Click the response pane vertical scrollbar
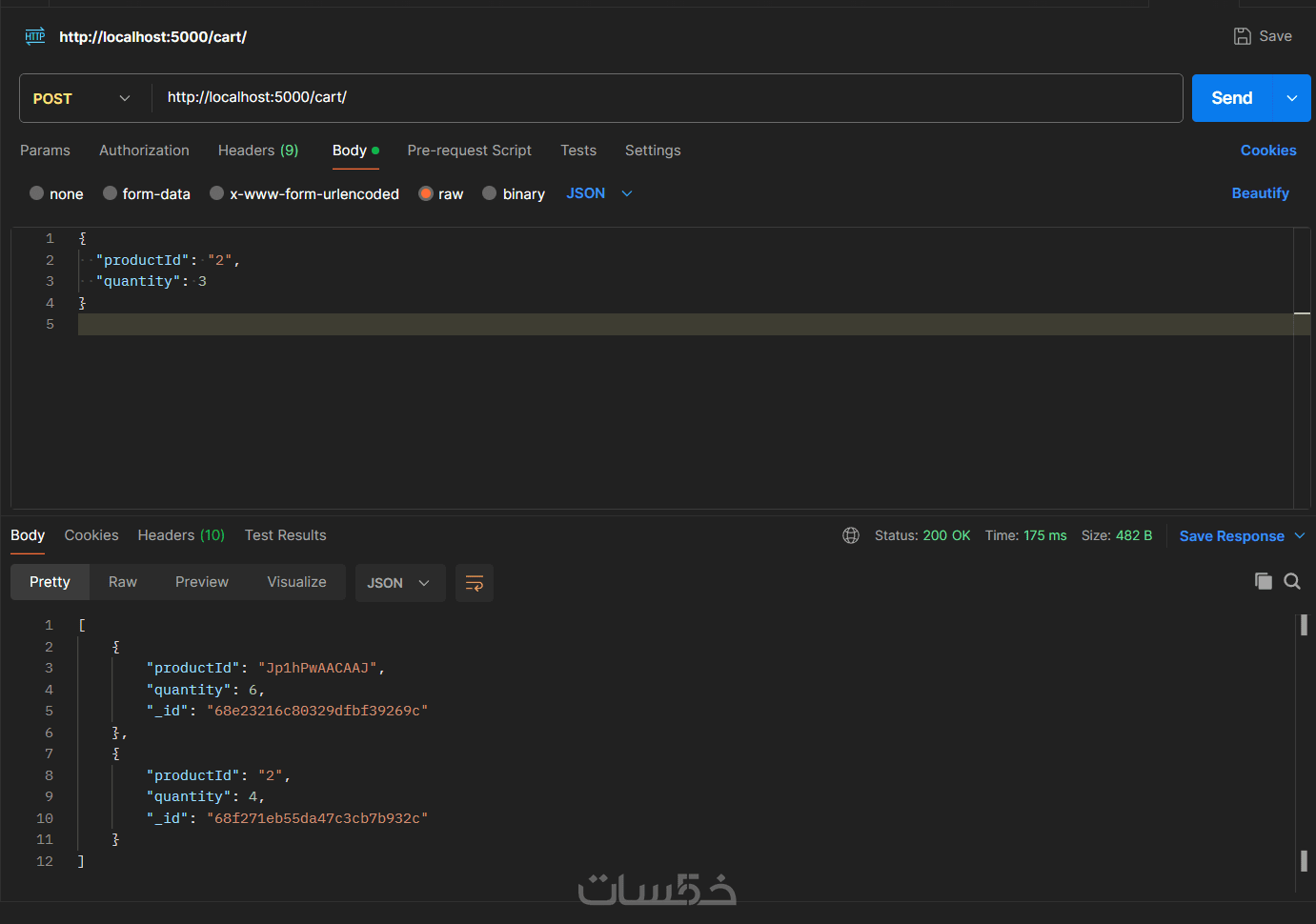Image resolution: width=1316 pixels, height=924 pixels. [1304, 743]
